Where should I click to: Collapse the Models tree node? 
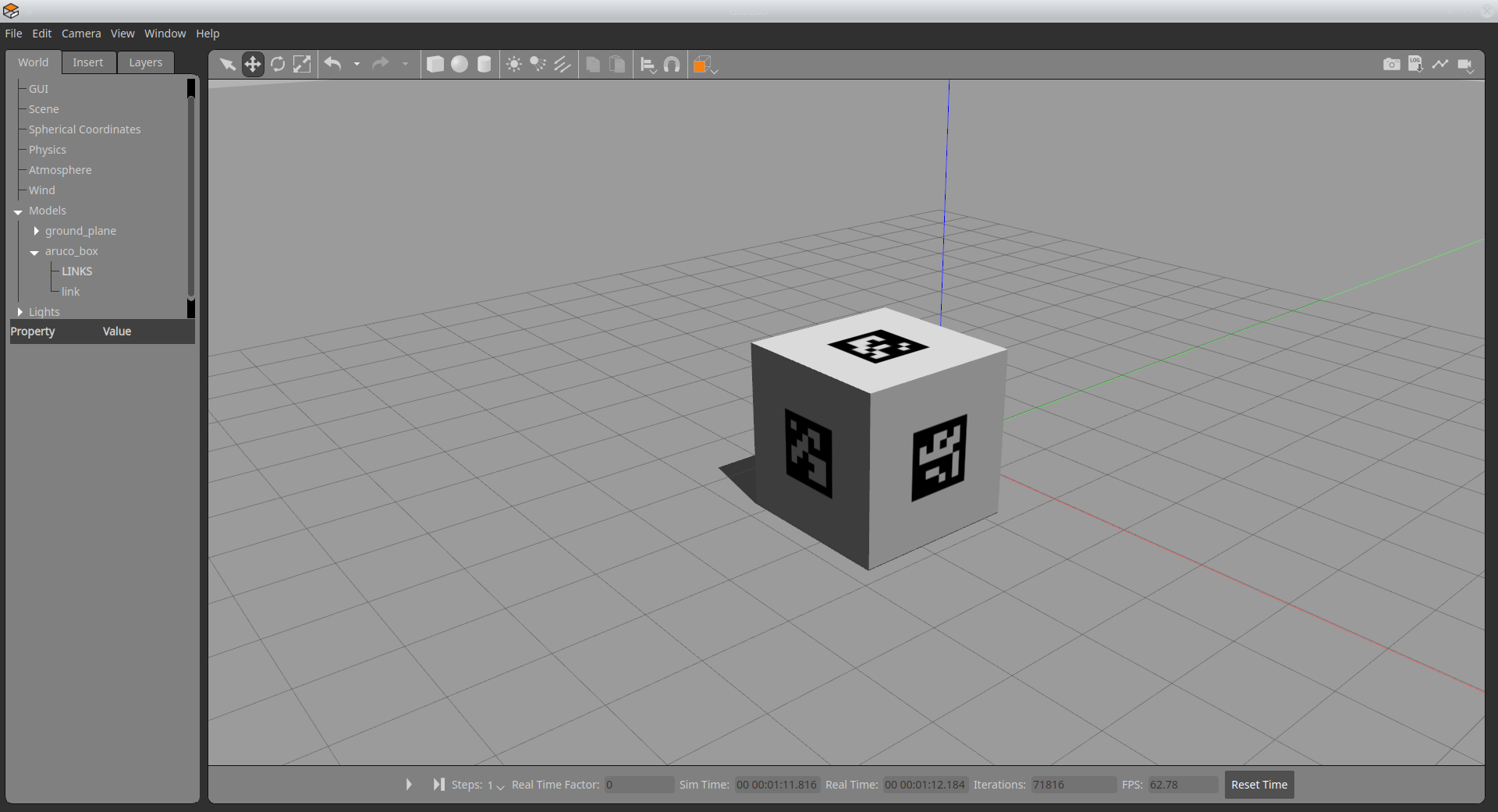coord(18,211)
